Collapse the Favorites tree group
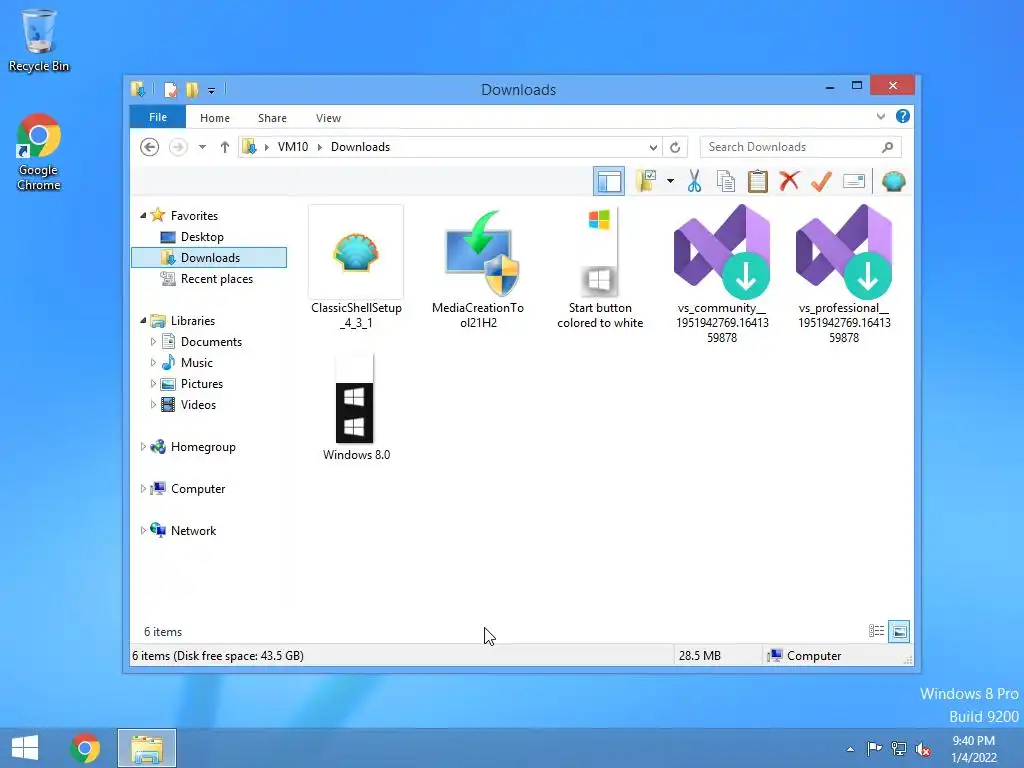Screen dimensions: 1024x768 (x=143, y=215)
